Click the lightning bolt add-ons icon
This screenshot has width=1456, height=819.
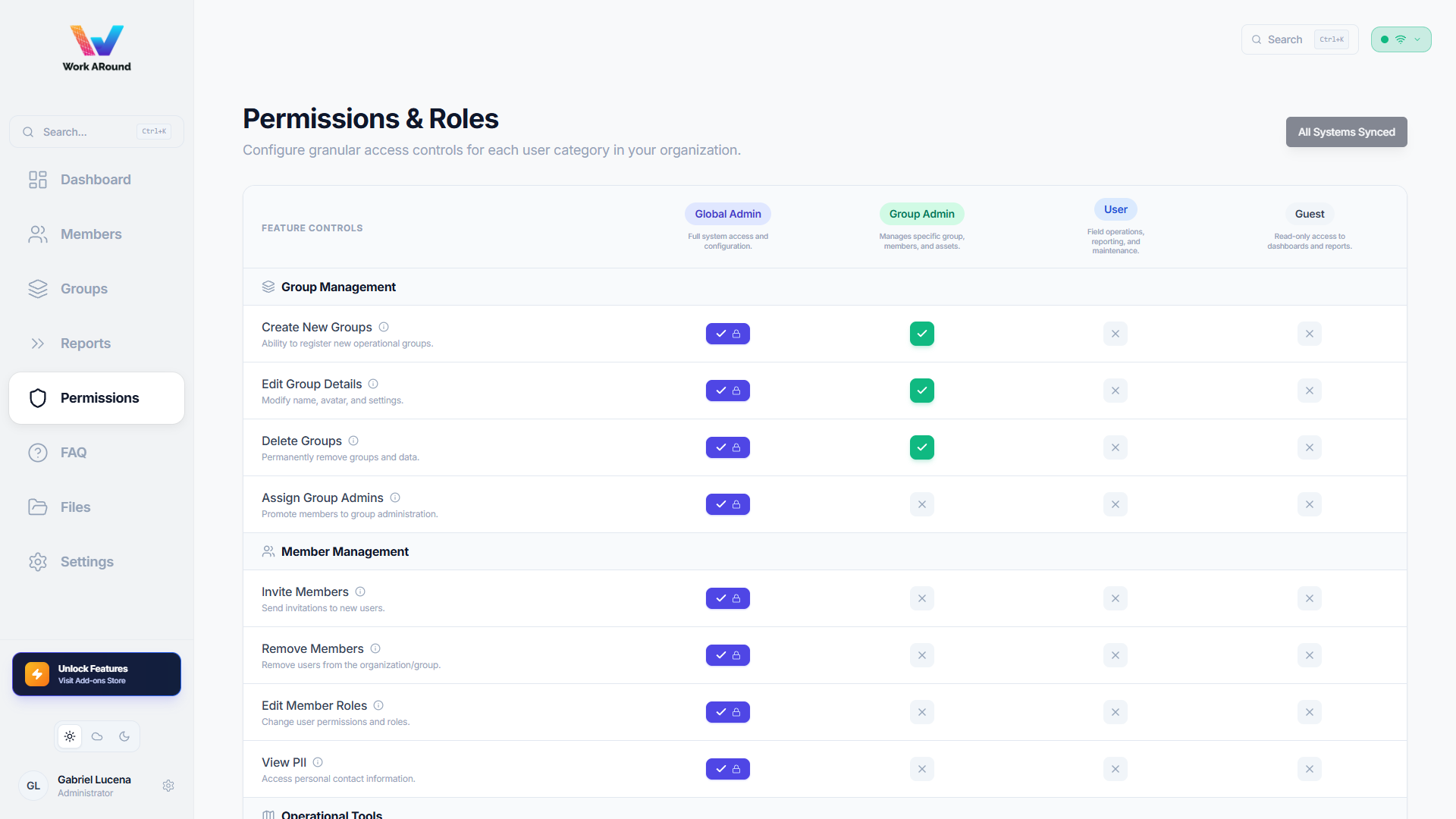[x=37, y=674]
